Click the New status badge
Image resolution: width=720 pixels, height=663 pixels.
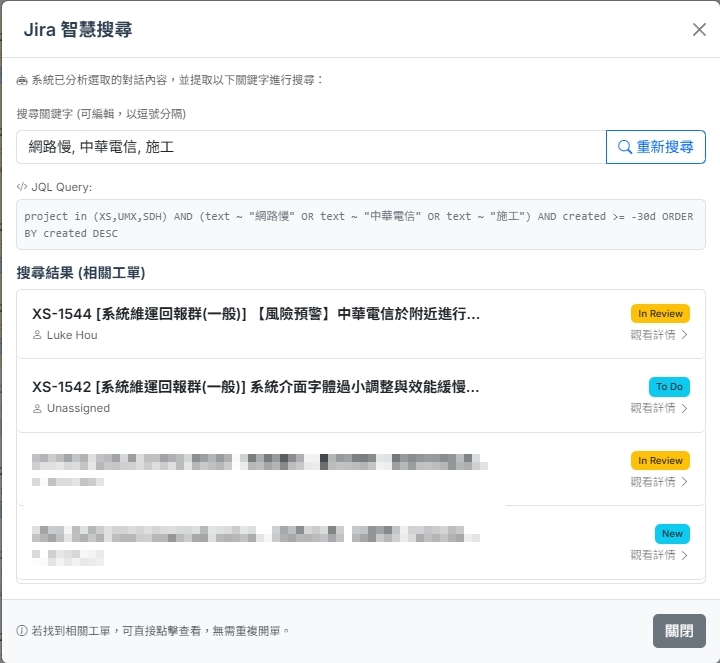point(672,534)
